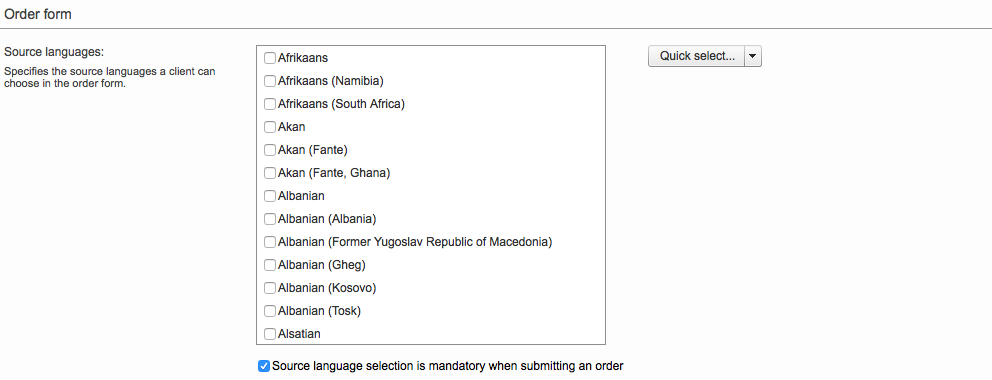Tick the Akan (Fante, Ghana) option
992x380 pixels.
click(x=270, y=173)
